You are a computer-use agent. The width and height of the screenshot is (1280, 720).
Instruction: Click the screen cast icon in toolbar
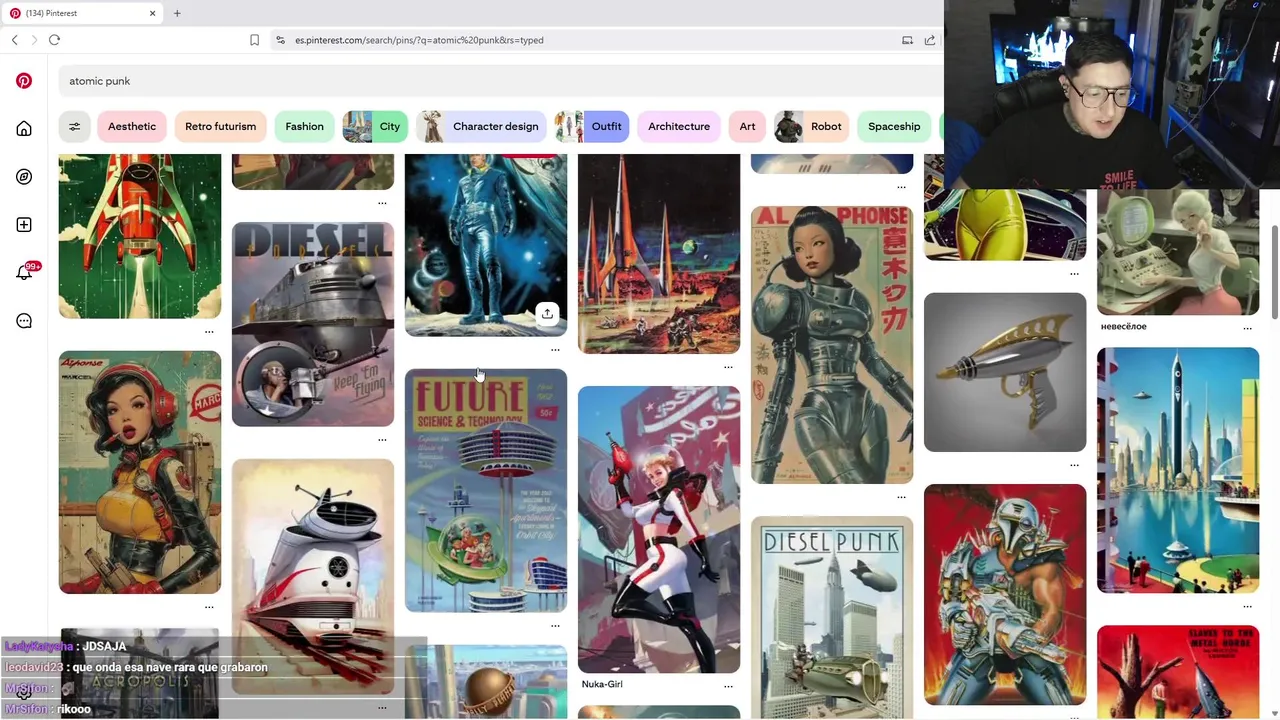[x=907, y=40]
